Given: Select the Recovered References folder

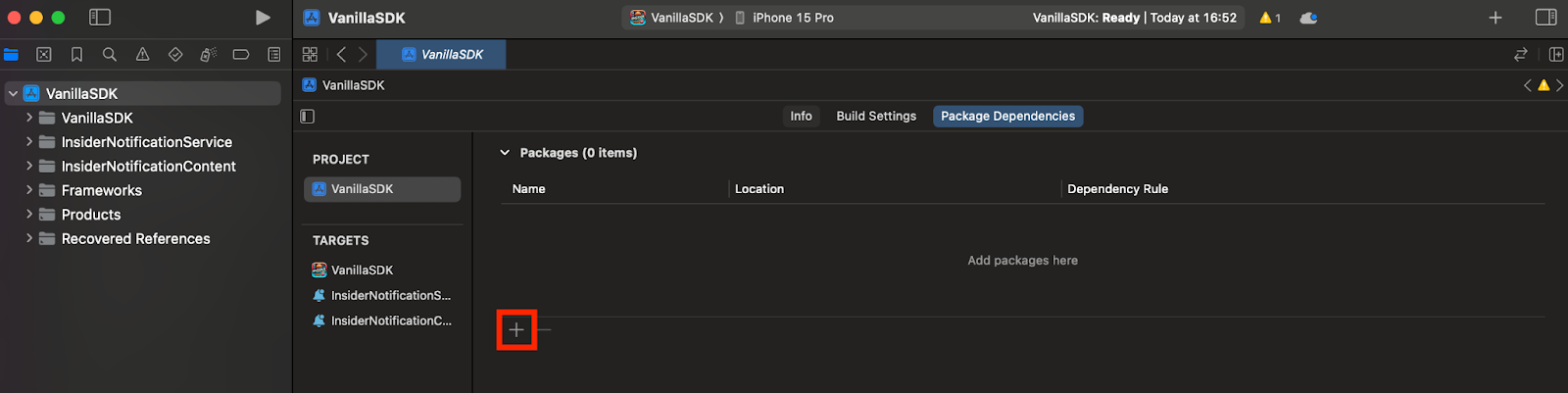Looking at the screenshot, I should pos(136,239).
